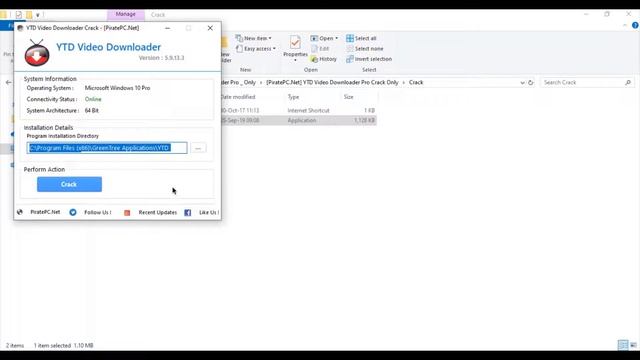Sort by Date modified column
Image resolution: width=640 pixels, height=360 pixels.
coord(238,97)
